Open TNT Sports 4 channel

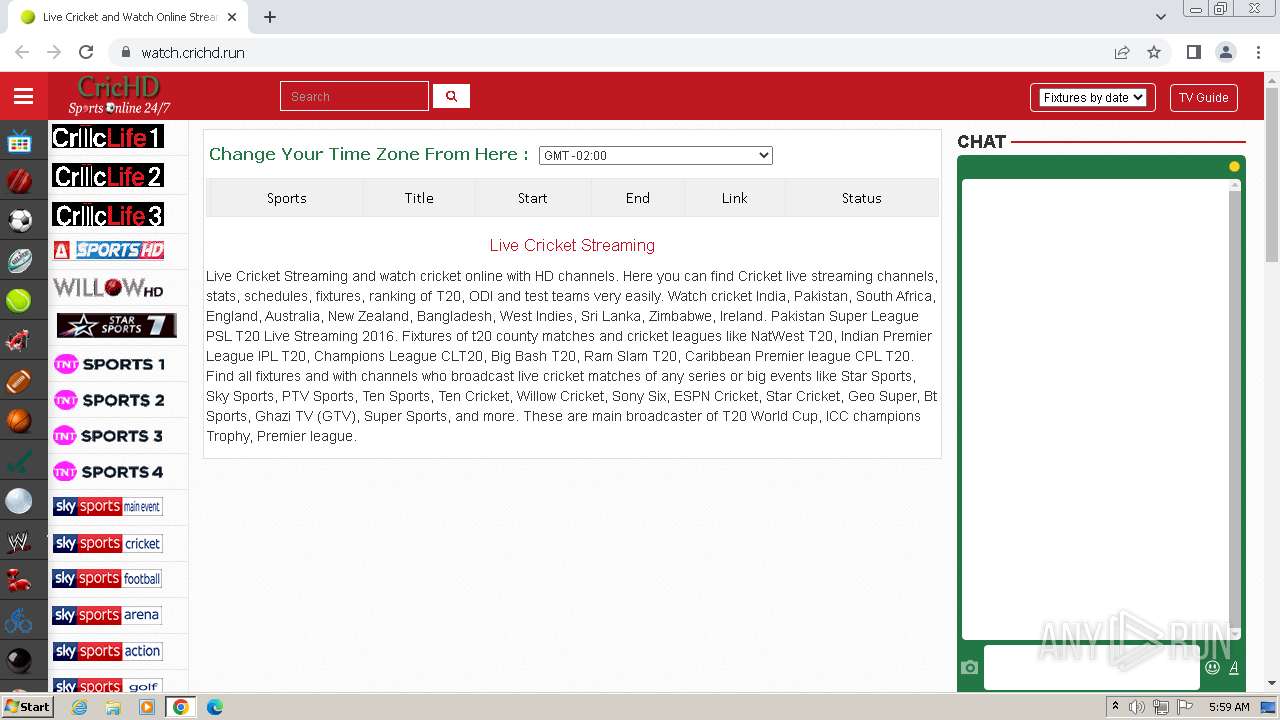coord(109,472)
